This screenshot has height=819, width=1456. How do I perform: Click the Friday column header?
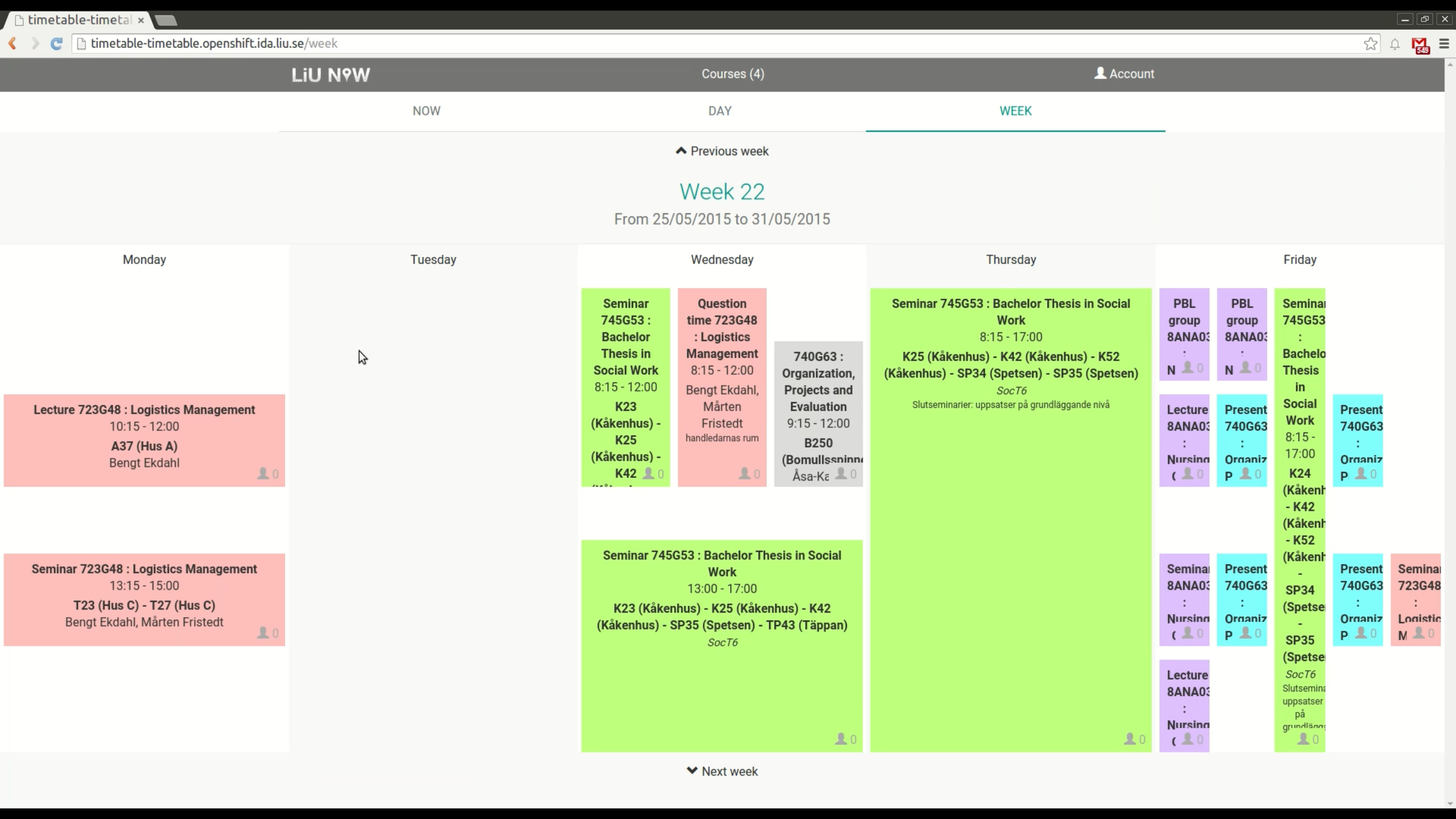coord(1300,259)
